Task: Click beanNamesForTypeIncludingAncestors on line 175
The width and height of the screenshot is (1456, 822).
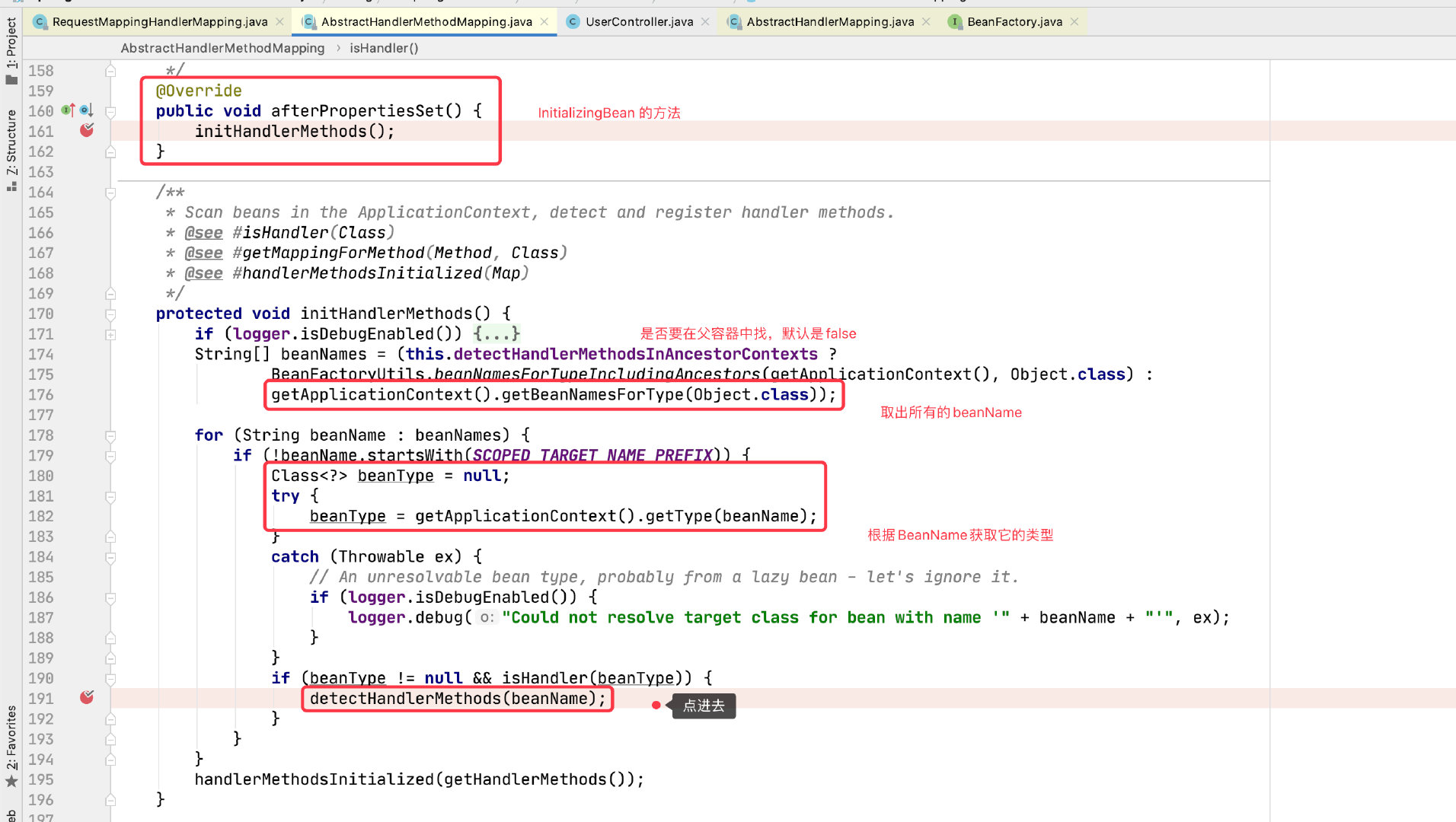Action: point(597,374)
